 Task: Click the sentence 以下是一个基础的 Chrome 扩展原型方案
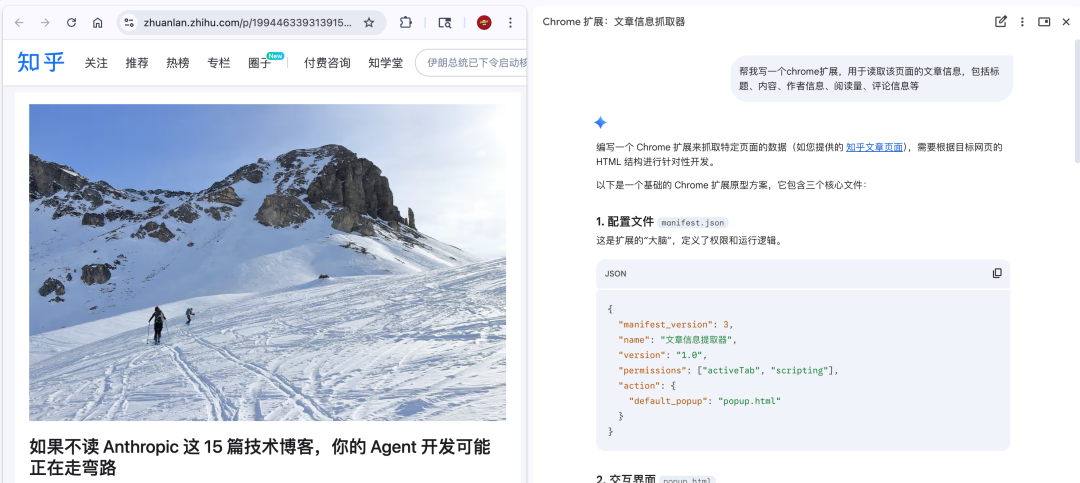[733, 185]
